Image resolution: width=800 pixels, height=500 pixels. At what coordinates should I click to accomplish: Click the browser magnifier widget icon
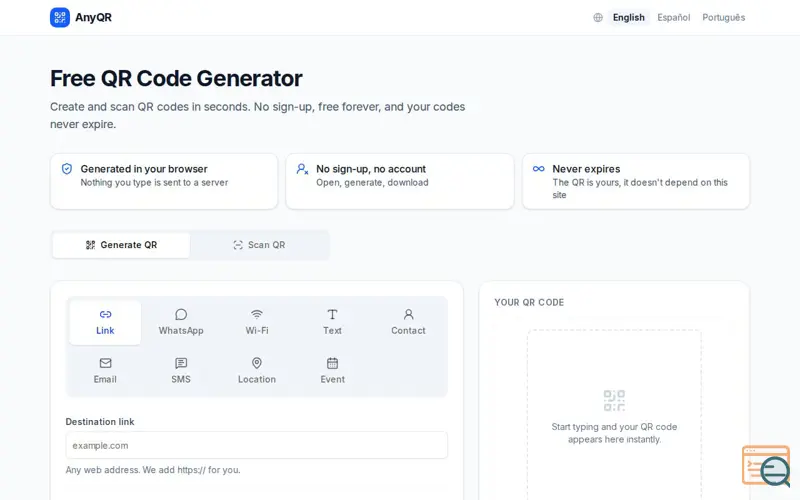[x=766, y=466]
